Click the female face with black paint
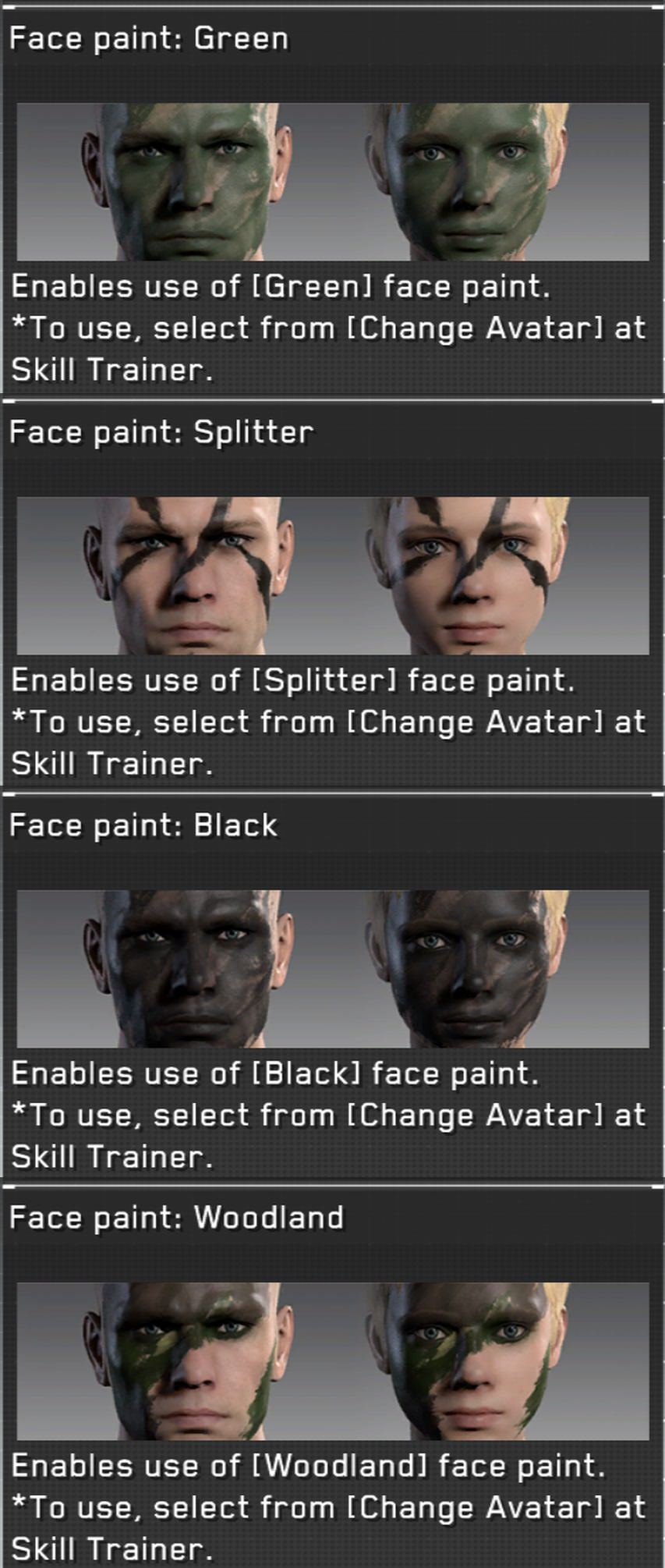 [467, 969]
